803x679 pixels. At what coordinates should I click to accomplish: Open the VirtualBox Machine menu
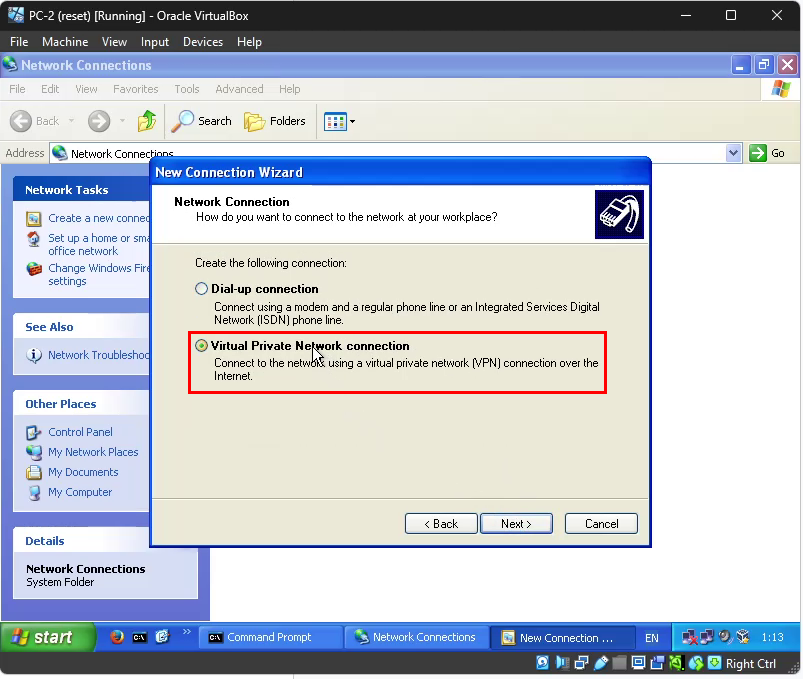[x=65, y=42]
